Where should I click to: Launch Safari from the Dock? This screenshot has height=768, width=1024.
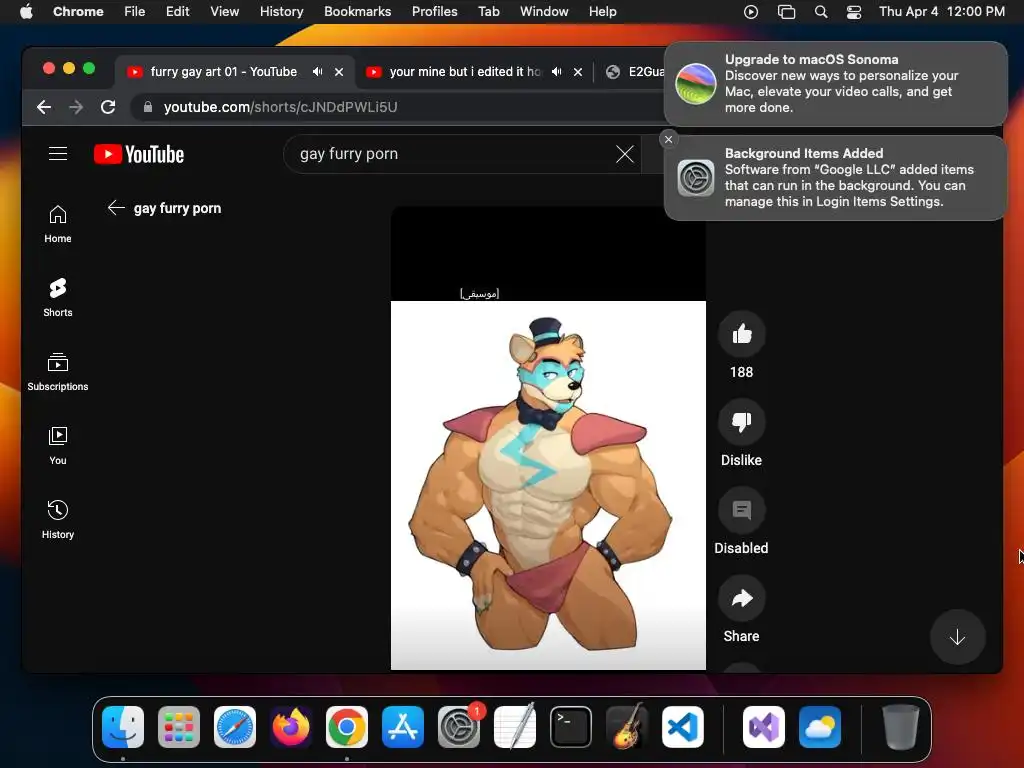(x=235, y=727)
